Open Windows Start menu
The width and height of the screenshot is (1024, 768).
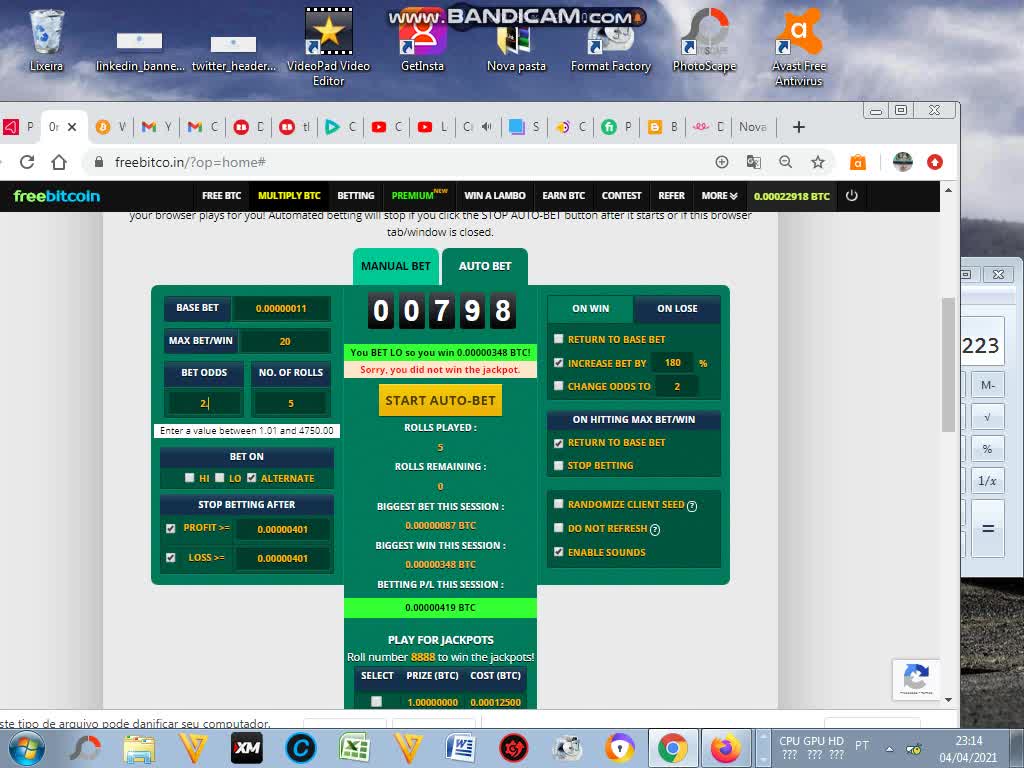point(27,748)
